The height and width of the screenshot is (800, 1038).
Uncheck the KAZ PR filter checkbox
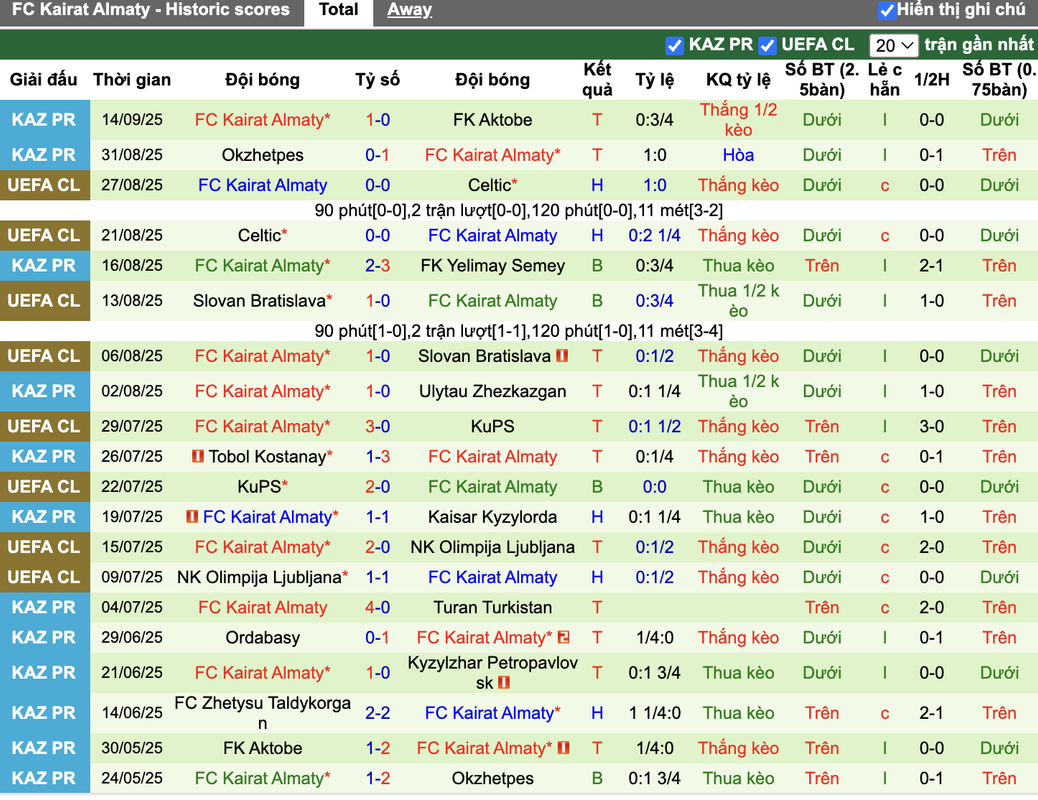tap(674, 45)
